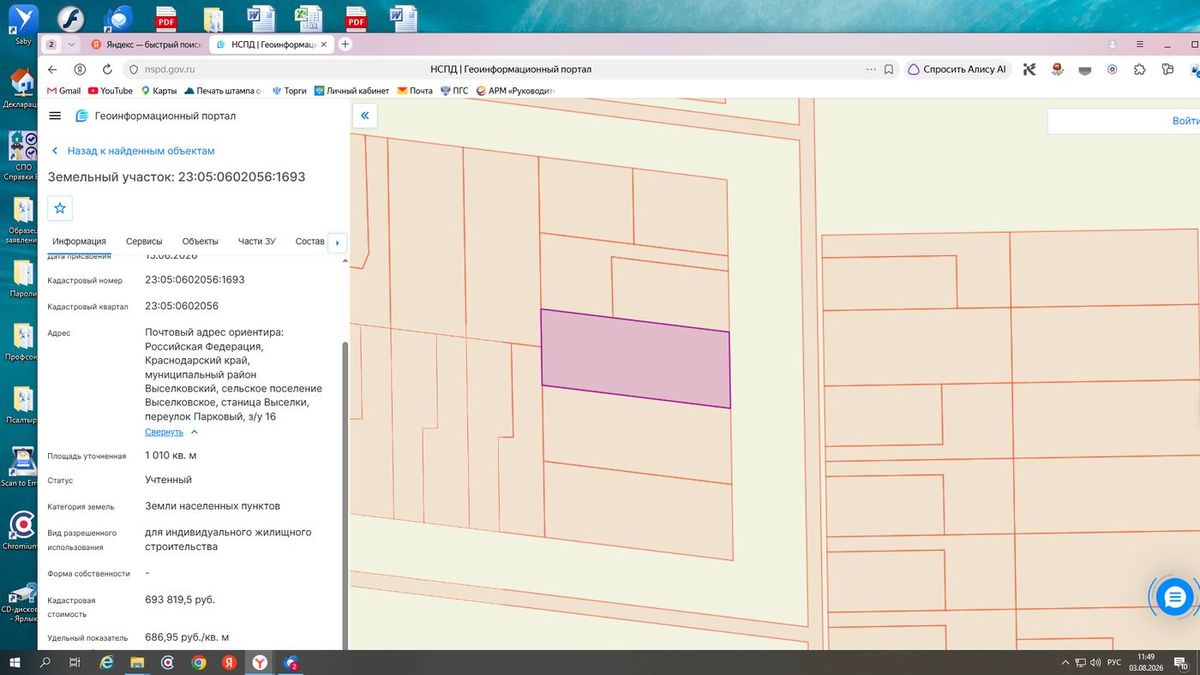Switch to the Сервисы tab
This screenshot has height=675, width=1200.
[x=144, y=242]
